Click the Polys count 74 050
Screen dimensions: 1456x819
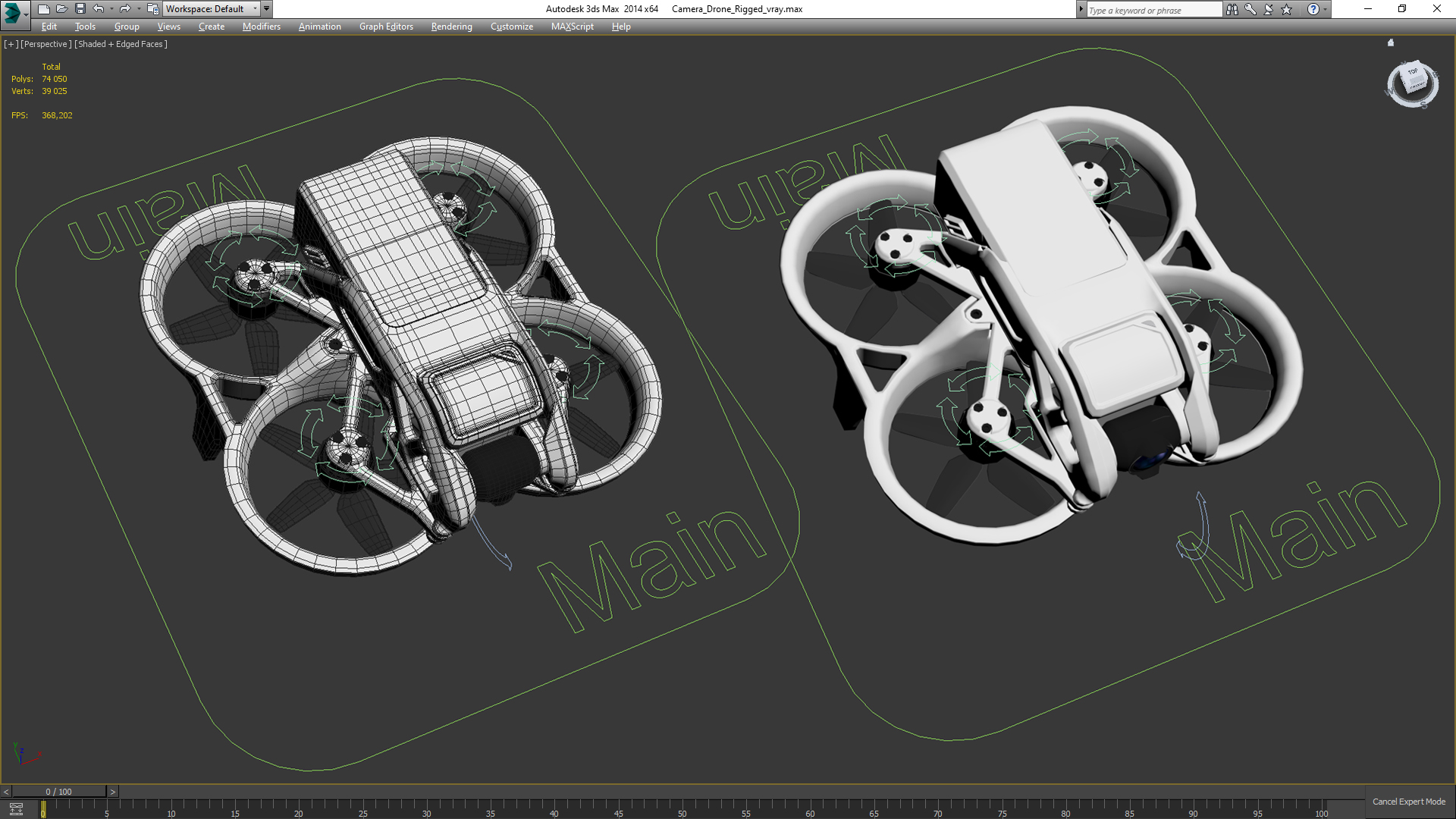click(55, 79)
